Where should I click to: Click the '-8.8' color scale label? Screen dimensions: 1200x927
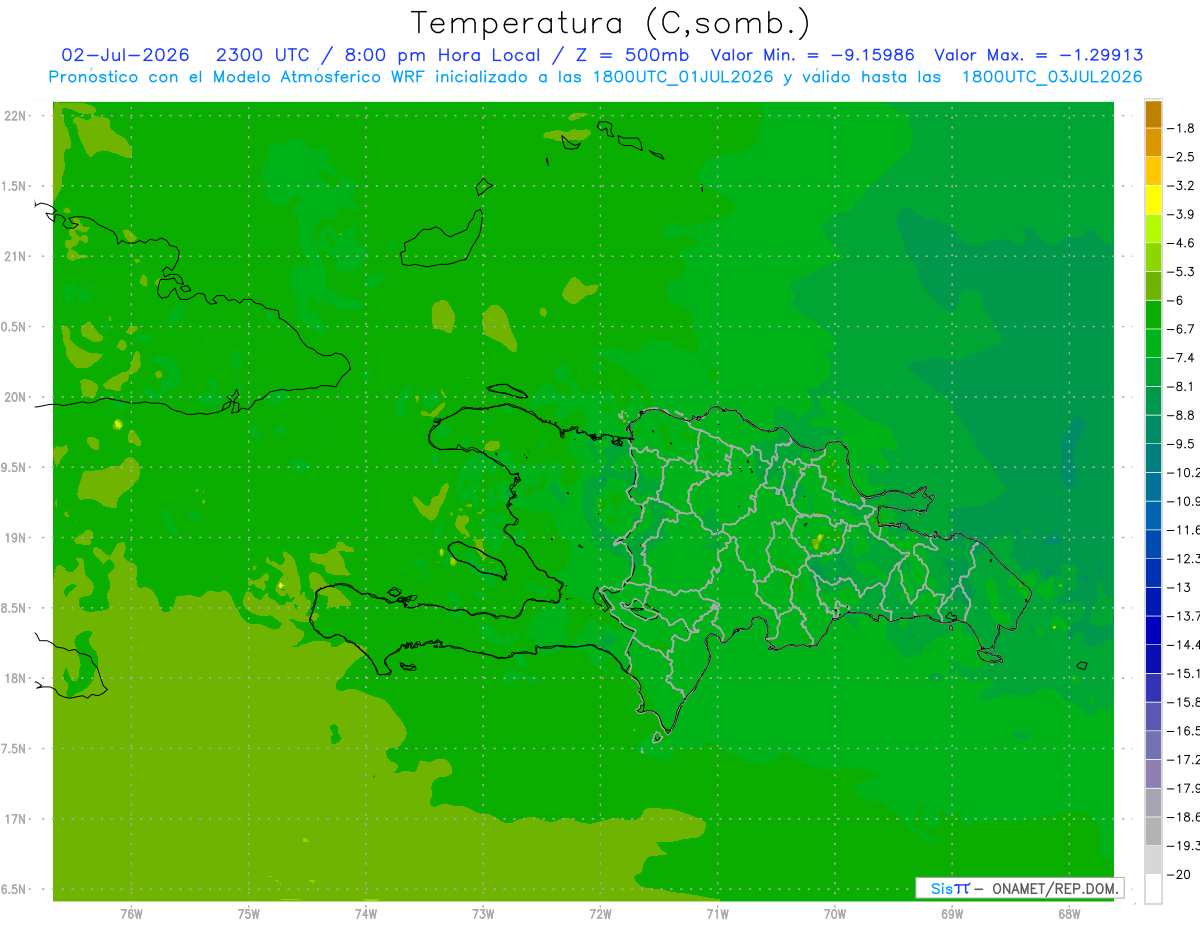(x=1181, y=415)
